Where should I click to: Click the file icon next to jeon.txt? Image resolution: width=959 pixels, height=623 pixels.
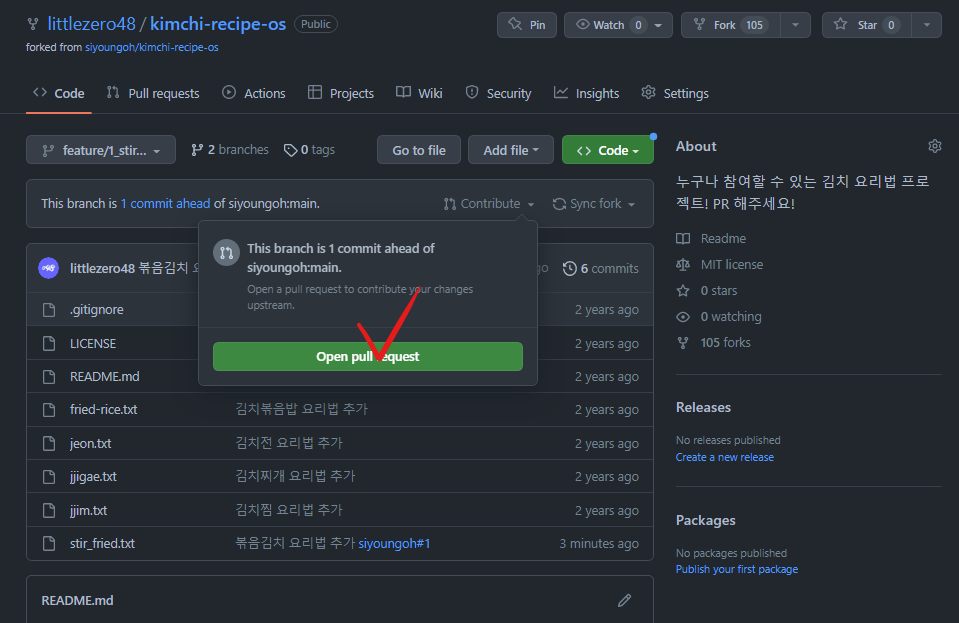point(49,443)
